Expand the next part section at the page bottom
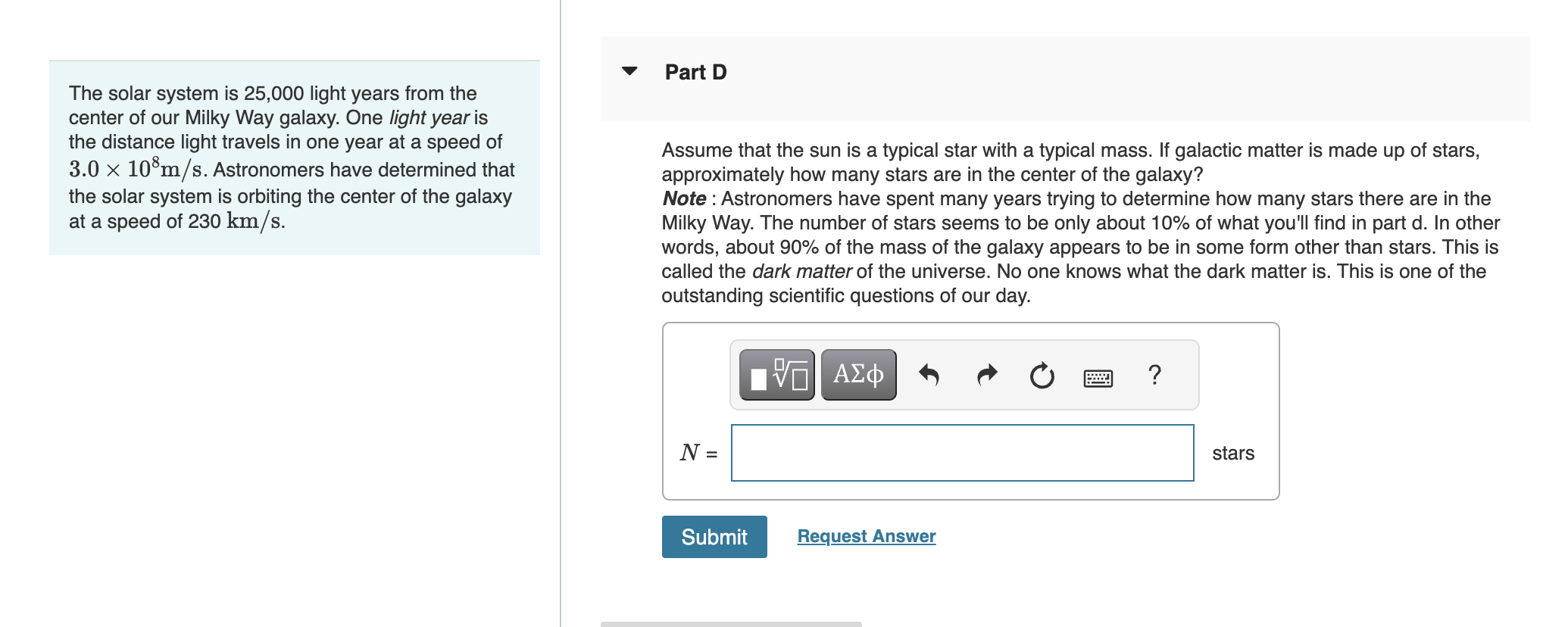1568x627 pixels. click(x=731, y=625)
